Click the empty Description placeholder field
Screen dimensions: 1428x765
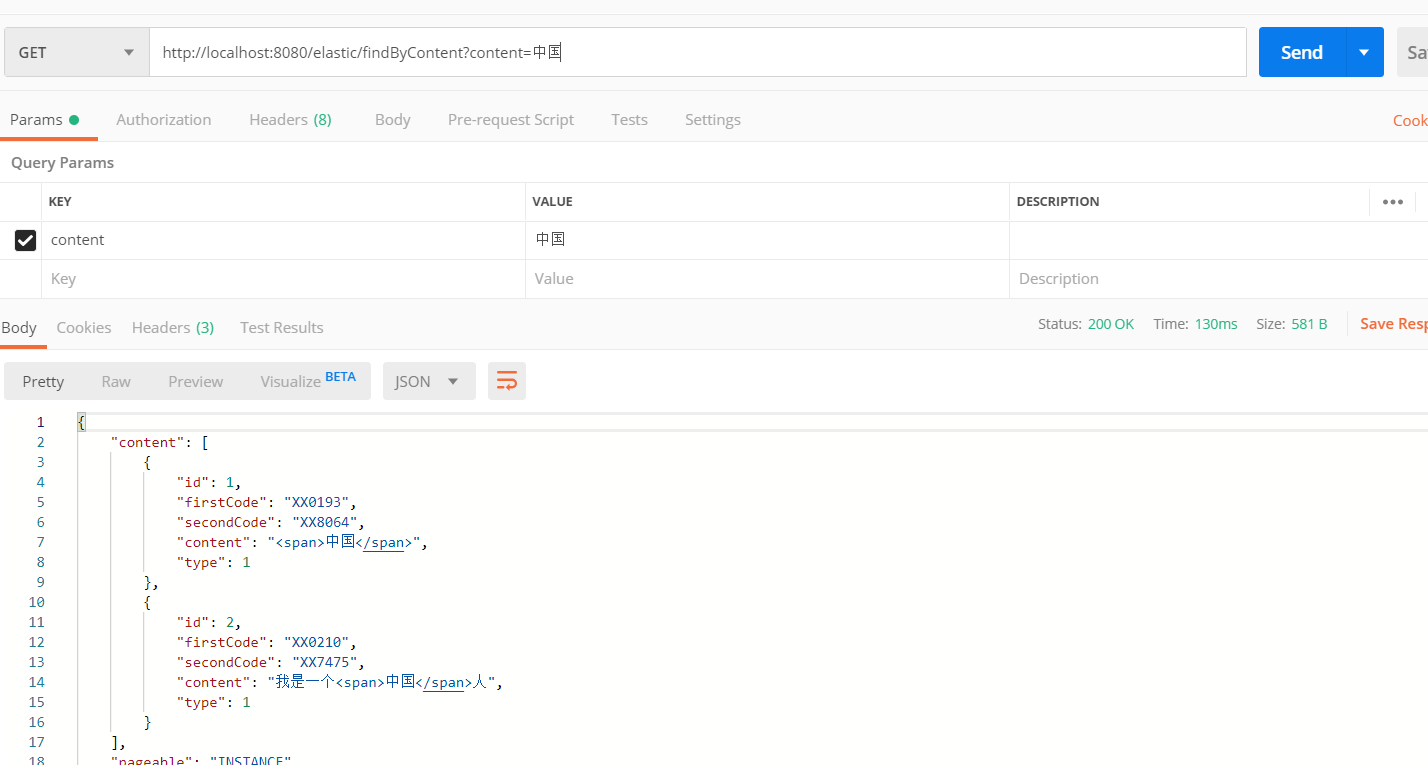(1218, 279)
